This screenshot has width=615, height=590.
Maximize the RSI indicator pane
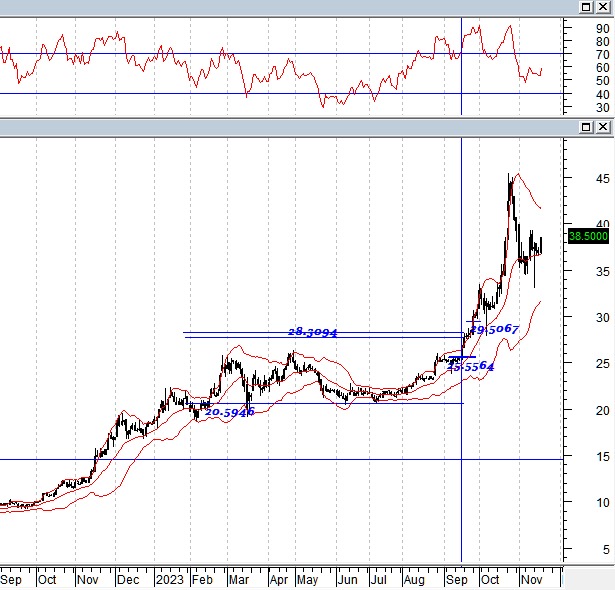pos(586,7)
